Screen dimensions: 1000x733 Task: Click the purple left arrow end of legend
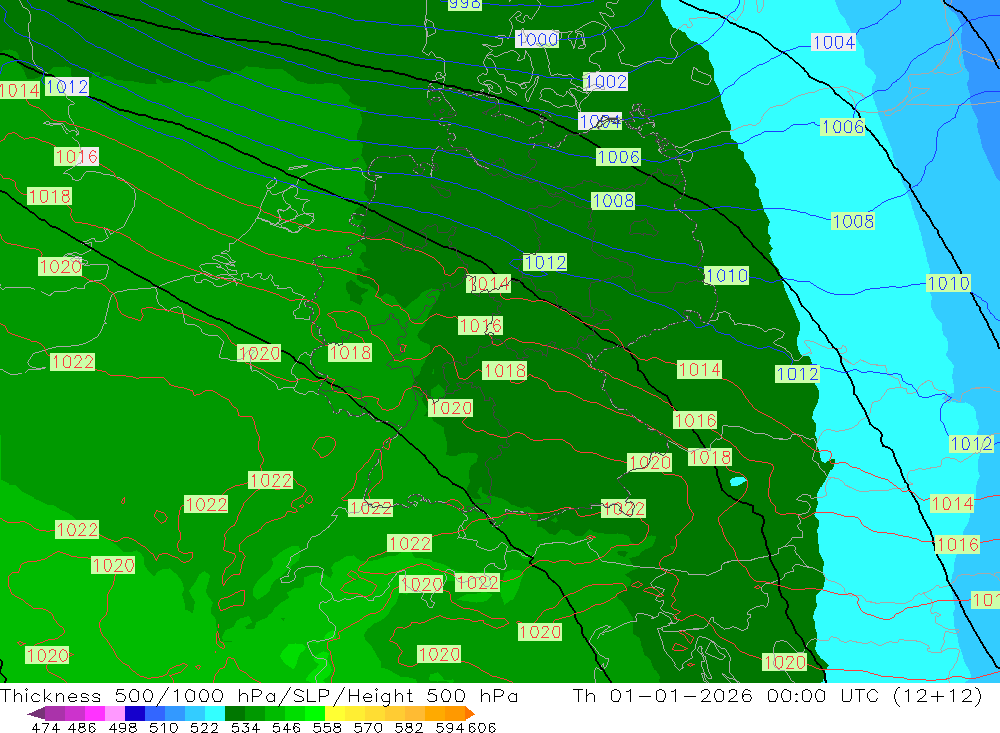pos(36,714)
